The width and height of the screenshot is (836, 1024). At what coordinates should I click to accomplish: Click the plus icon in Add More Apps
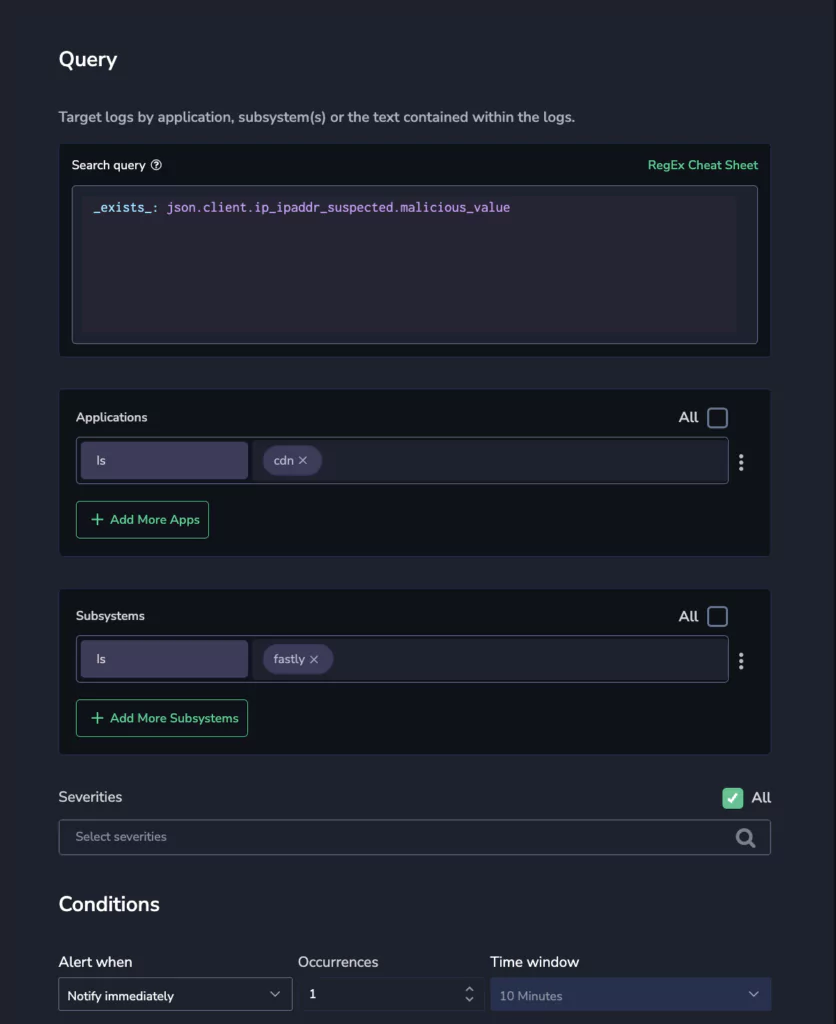pos(97,520)
